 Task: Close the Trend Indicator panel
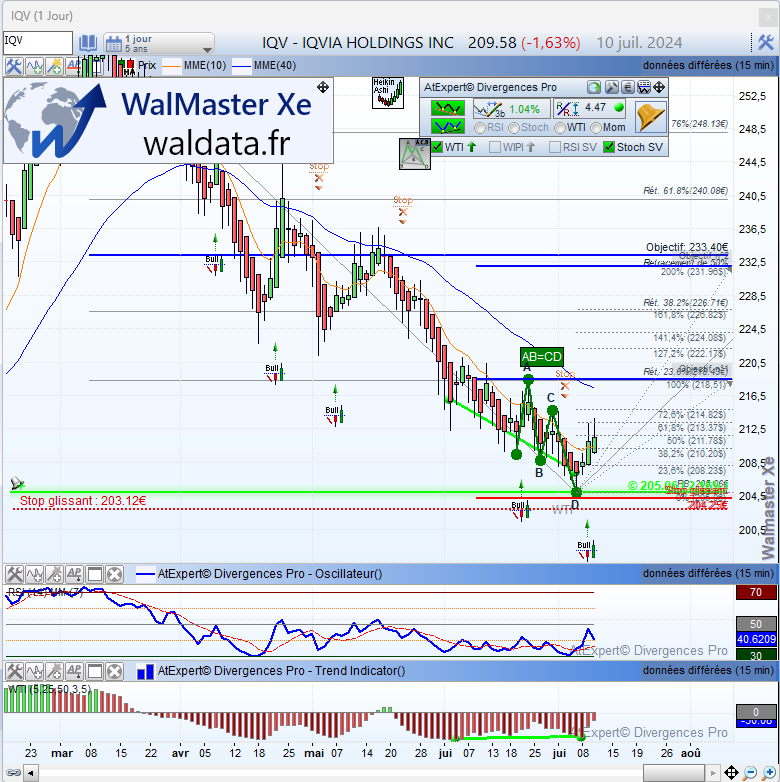point(115,671)
